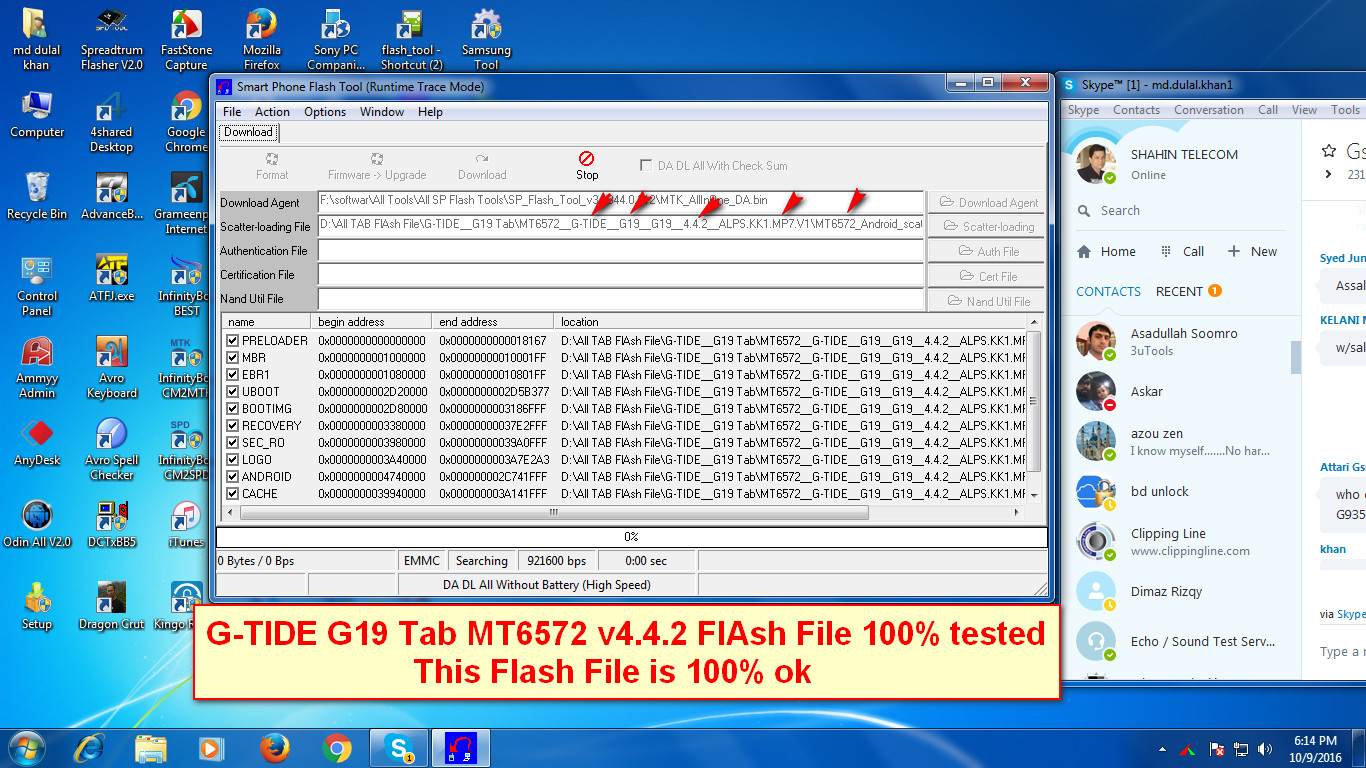This screenshot has height=768, width=1366.
Task: Open Conversation menu in Skype
Action: pos(1209,110)
